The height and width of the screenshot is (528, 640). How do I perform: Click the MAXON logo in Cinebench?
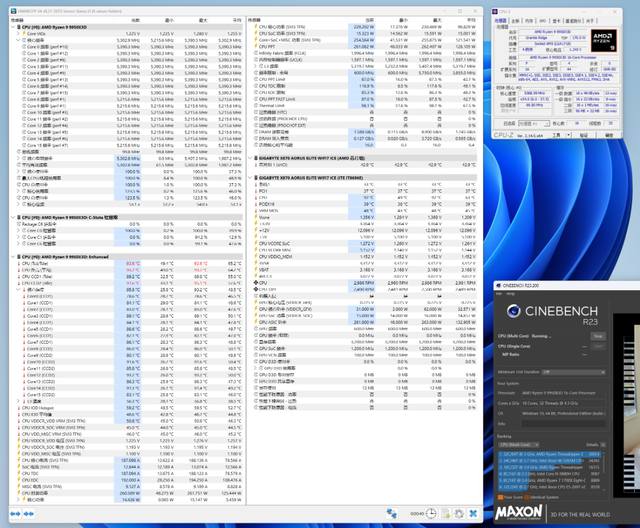pyautogui.click(x=519, y=512)
